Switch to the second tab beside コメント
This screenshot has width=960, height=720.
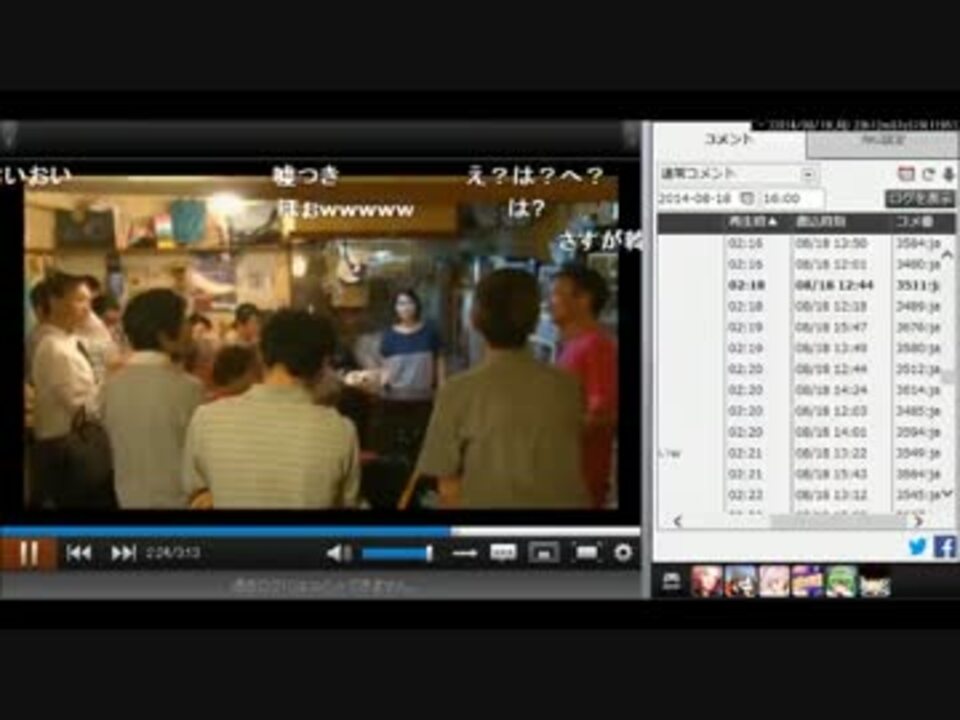[882, 142]
